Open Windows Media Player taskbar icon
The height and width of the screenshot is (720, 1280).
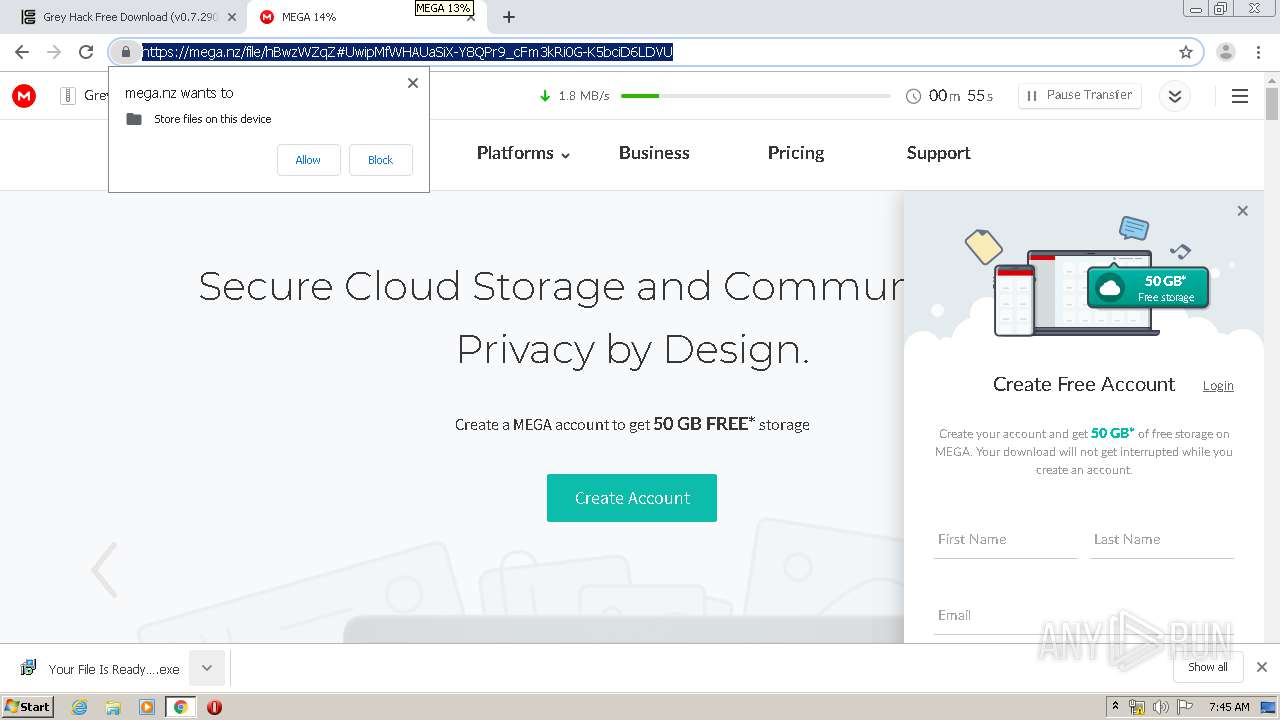pos(147,707)
